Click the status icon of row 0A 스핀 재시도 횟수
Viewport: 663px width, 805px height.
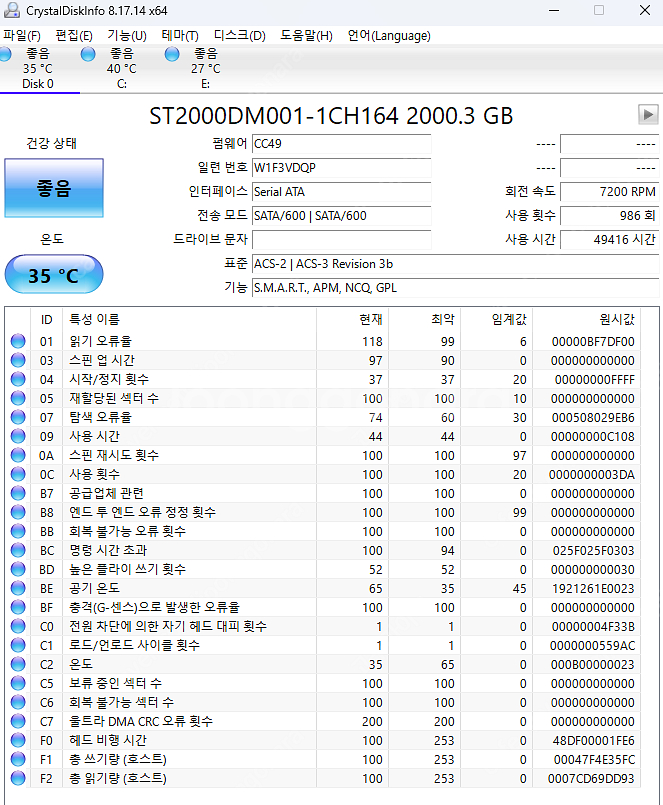(x=18, y=455)
